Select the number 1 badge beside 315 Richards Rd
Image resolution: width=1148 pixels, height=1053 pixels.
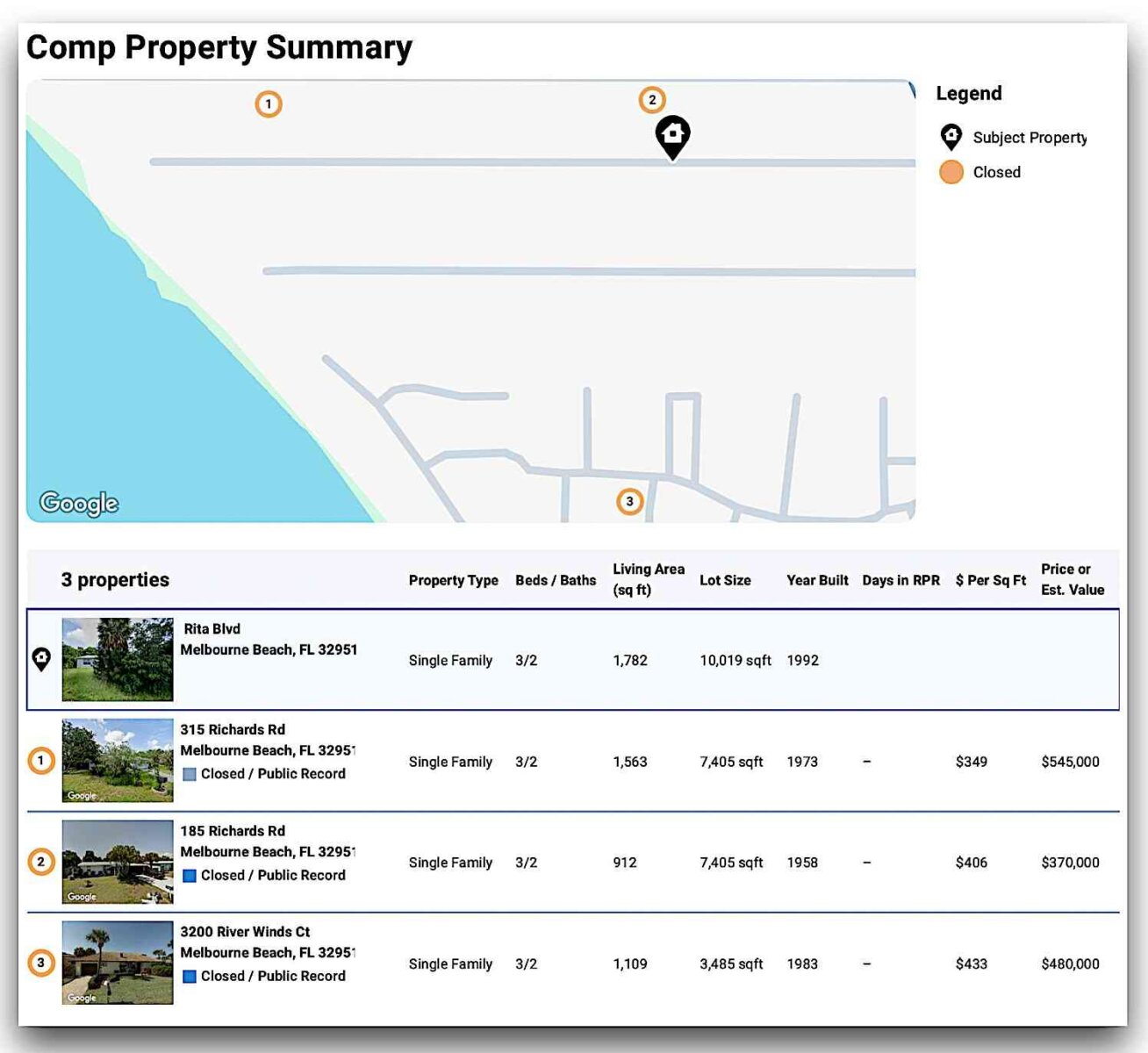41,761
